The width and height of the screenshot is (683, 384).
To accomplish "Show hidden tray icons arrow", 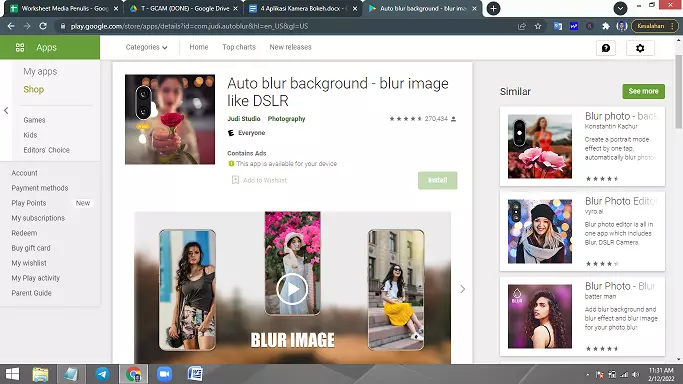I will (x=588, y=374).
